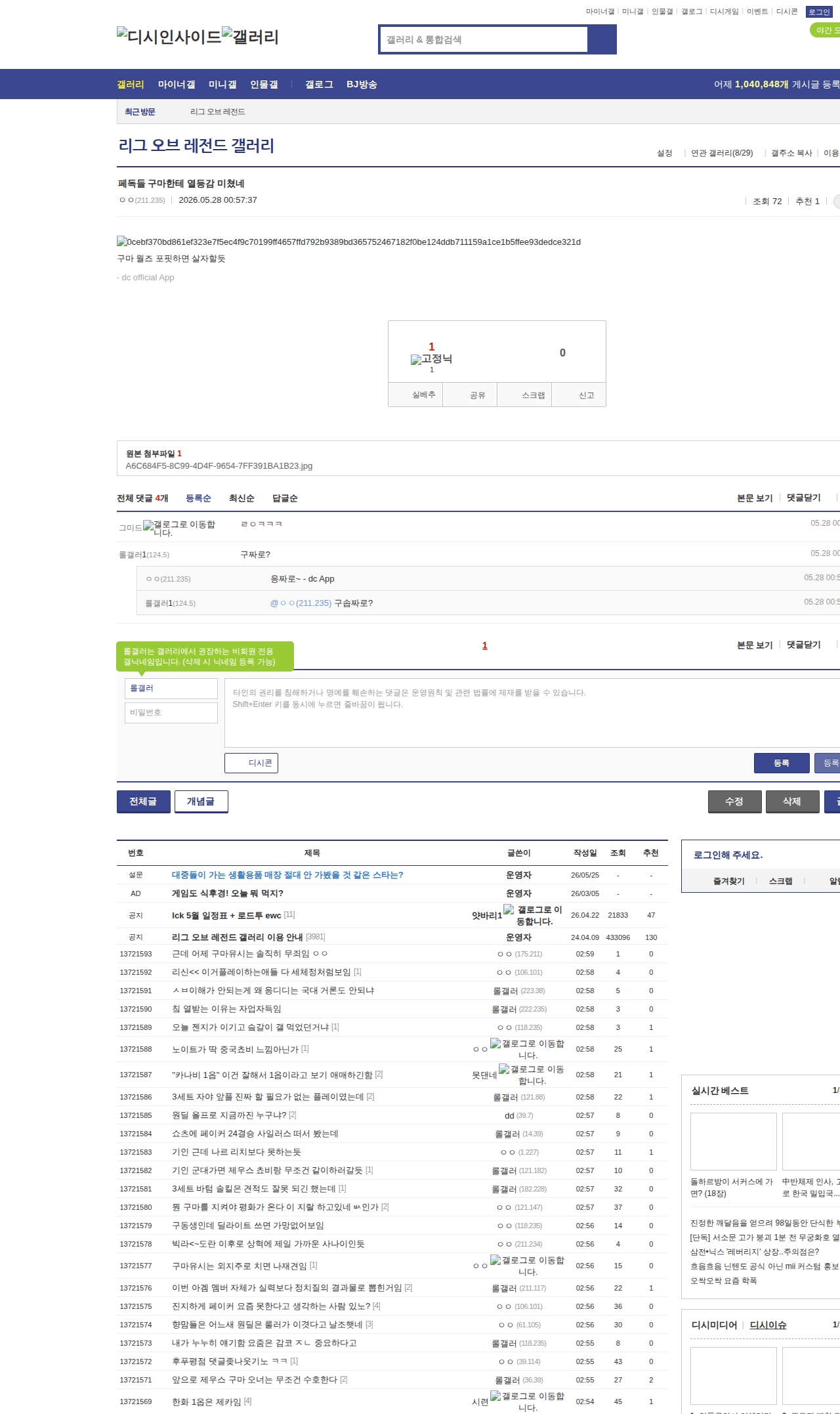840x1414 pixels.
Task: Click into the comment text area
Action: click(x=532, y=713)
